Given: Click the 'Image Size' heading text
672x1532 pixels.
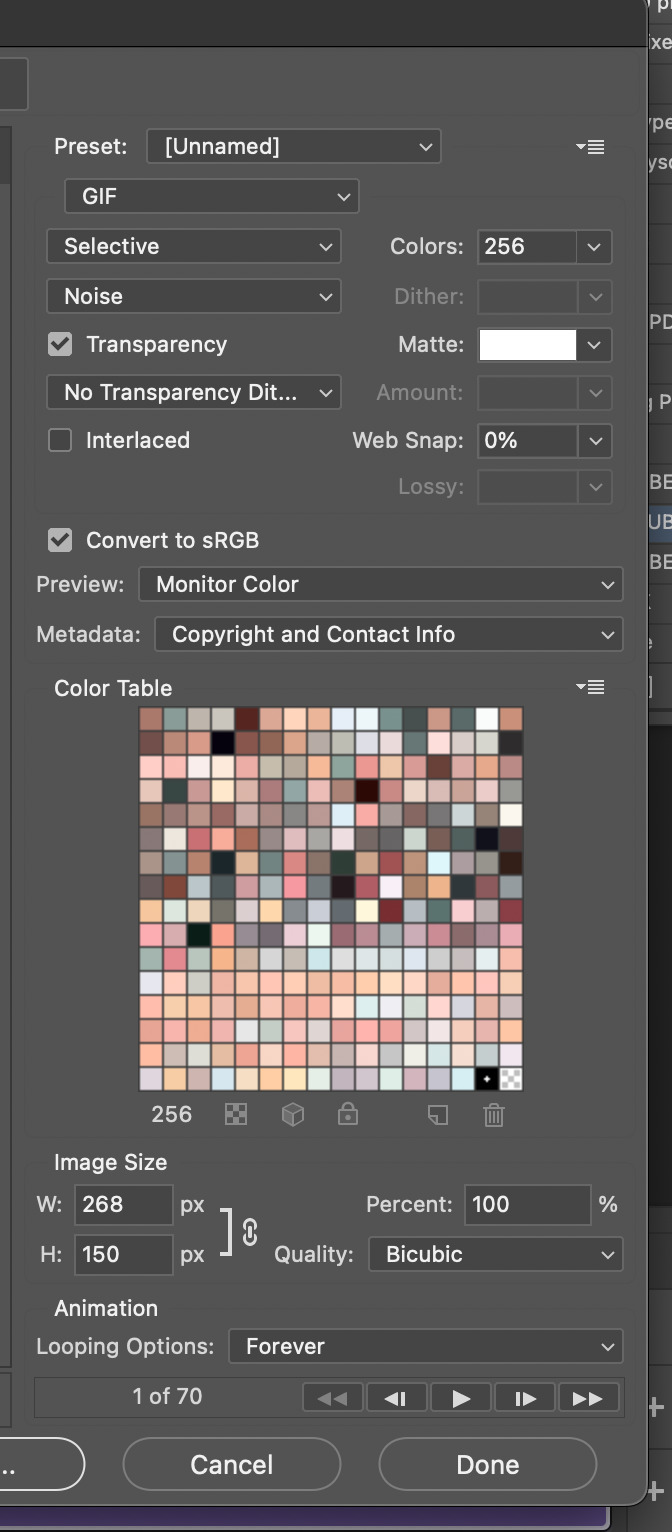Looking at the screenshot, I should (110, 1162).
